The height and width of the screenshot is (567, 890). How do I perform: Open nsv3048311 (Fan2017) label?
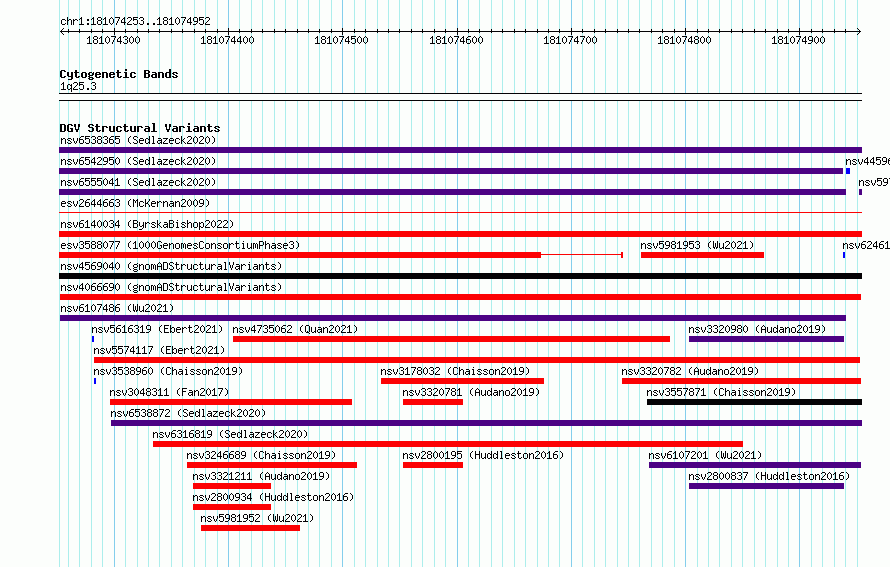(x=169, y=392)
